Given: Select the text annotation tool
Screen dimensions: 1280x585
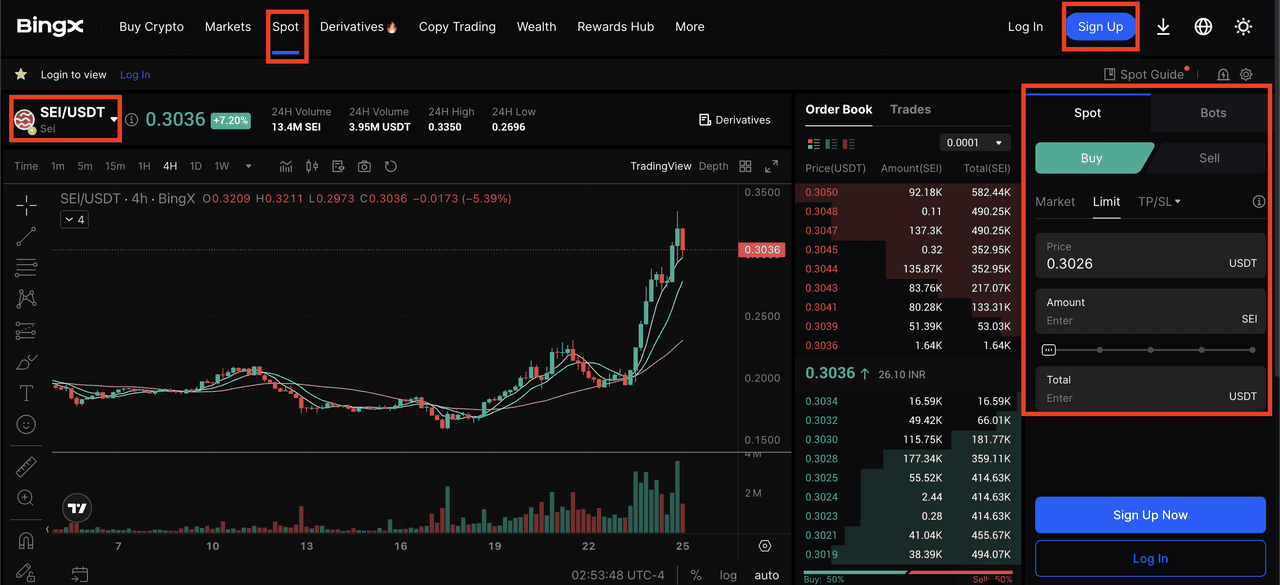Looking at the screenshot, I should coord(26,393).
